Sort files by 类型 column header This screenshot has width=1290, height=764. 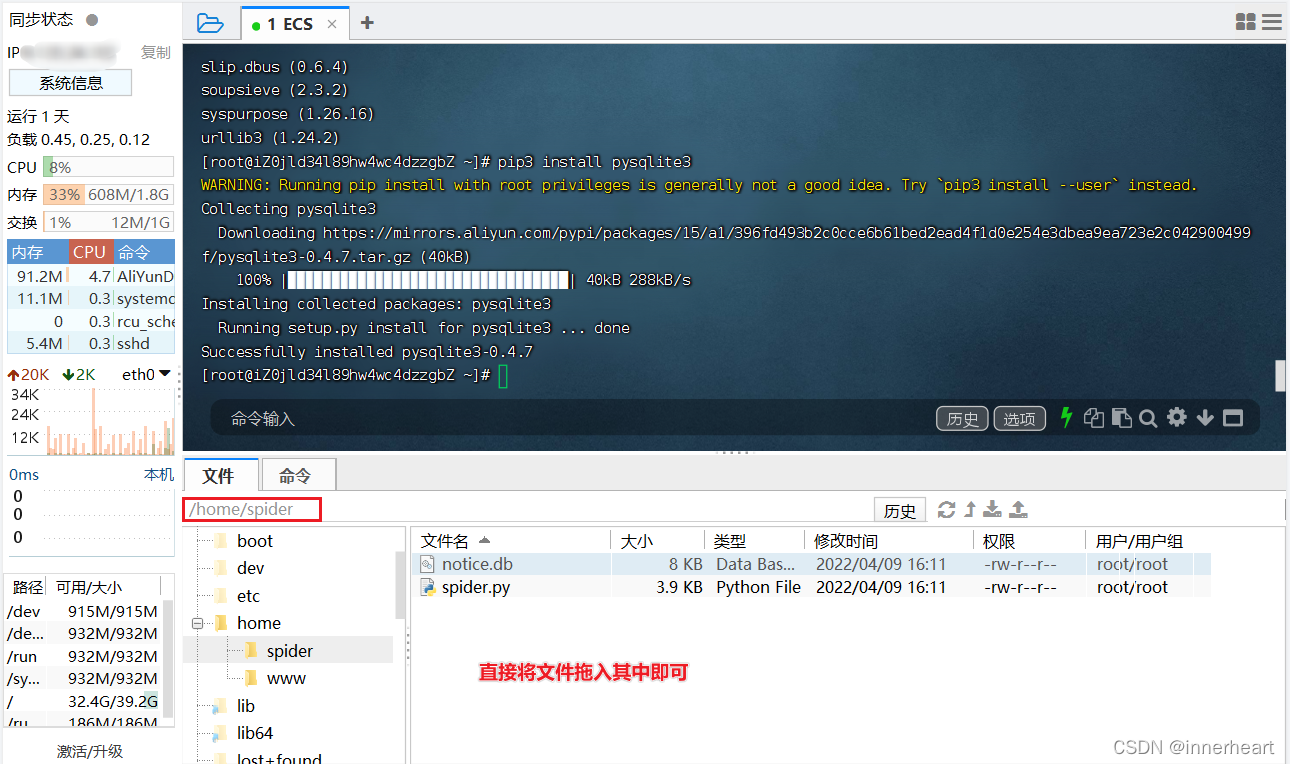pyautogui.click(x=755, y=541)
